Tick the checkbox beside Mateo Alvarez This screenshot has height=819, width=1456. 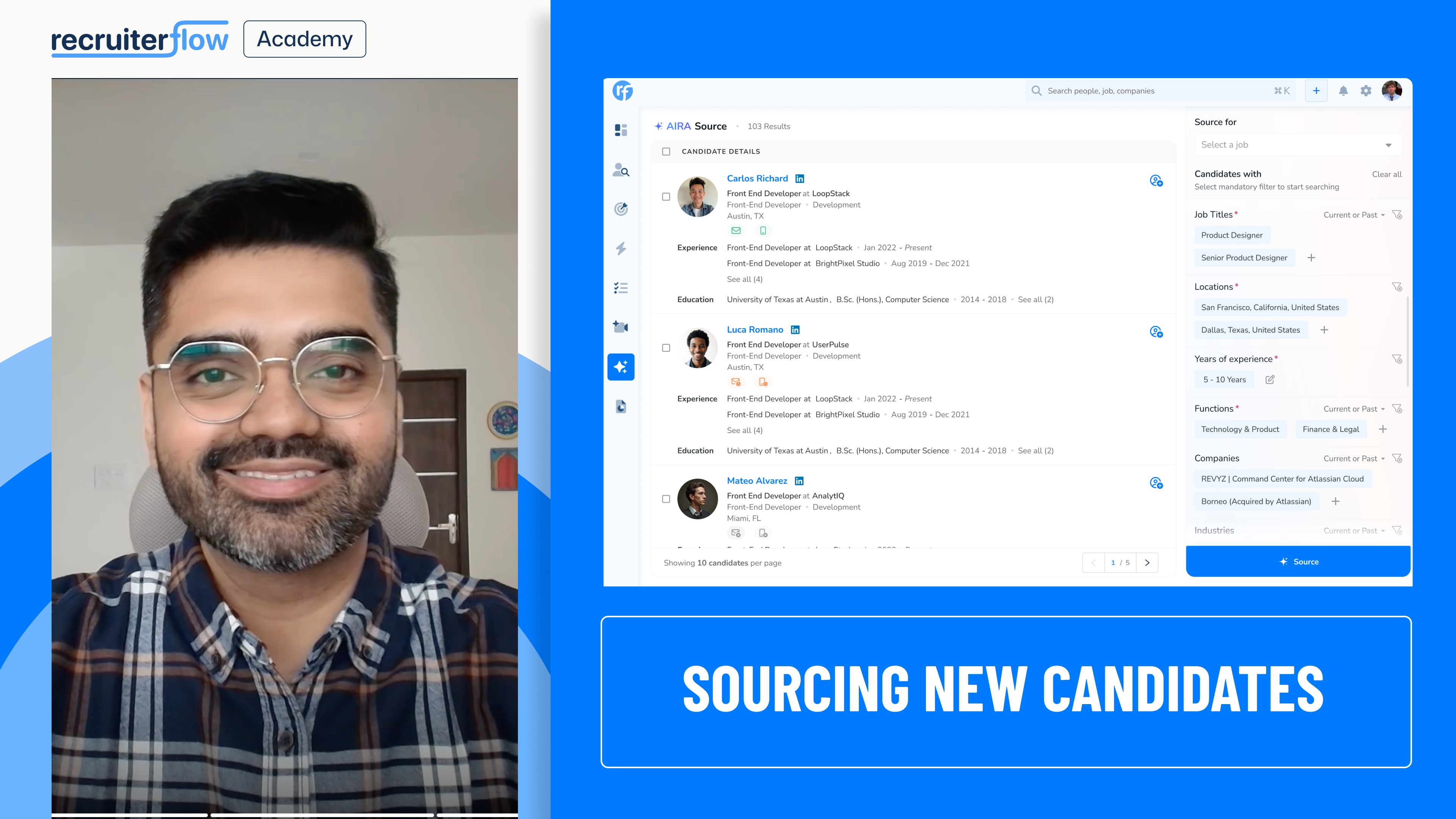pos(666,499)
